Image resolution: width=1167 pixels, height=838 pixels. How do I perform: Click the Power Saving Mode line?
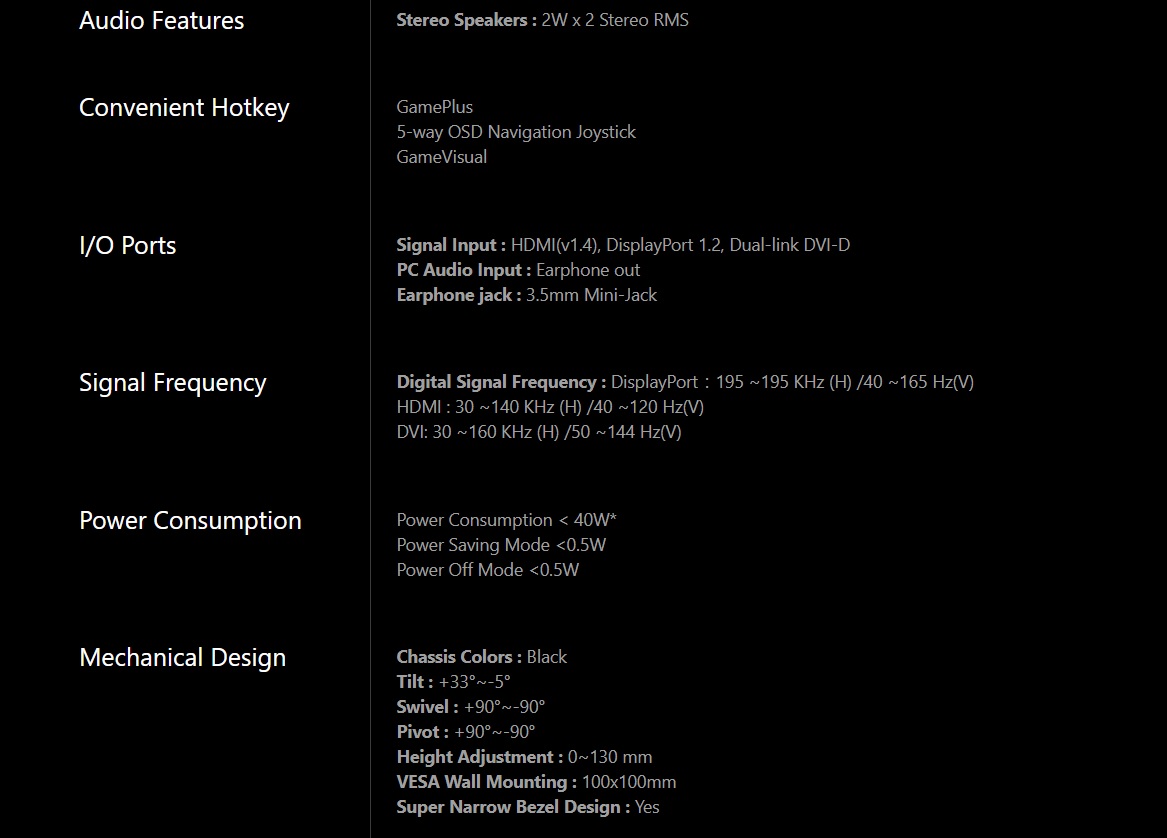coord(501,545)
